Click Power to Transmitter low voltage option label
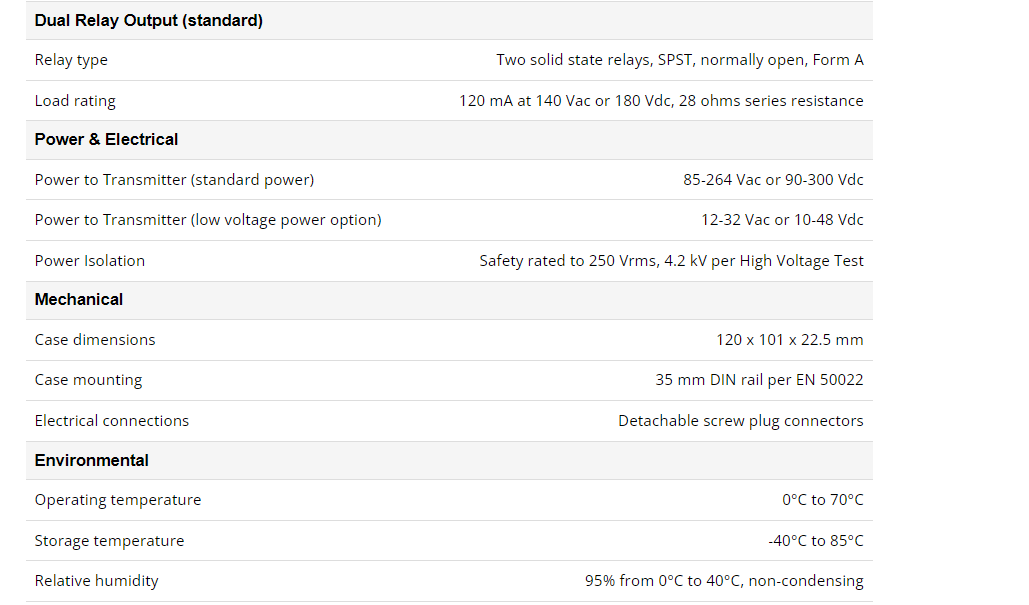This screenshot has height=605, width=1029. pyautogui.click(x=208, y=220)
